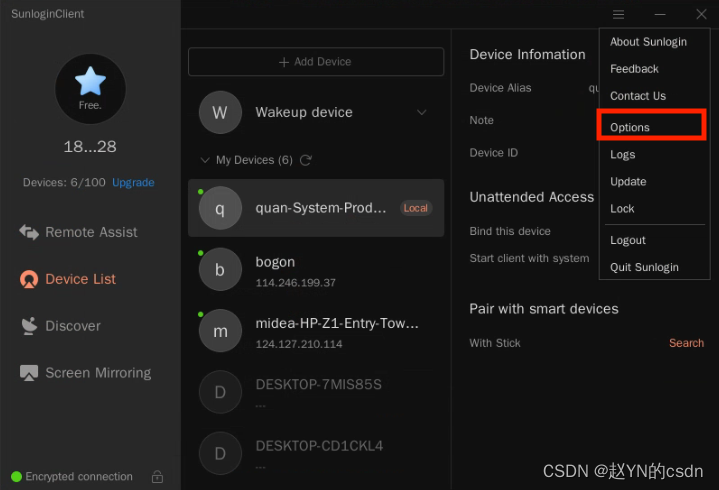
Task: Click the Note label
Action: [x=481, y=120]
